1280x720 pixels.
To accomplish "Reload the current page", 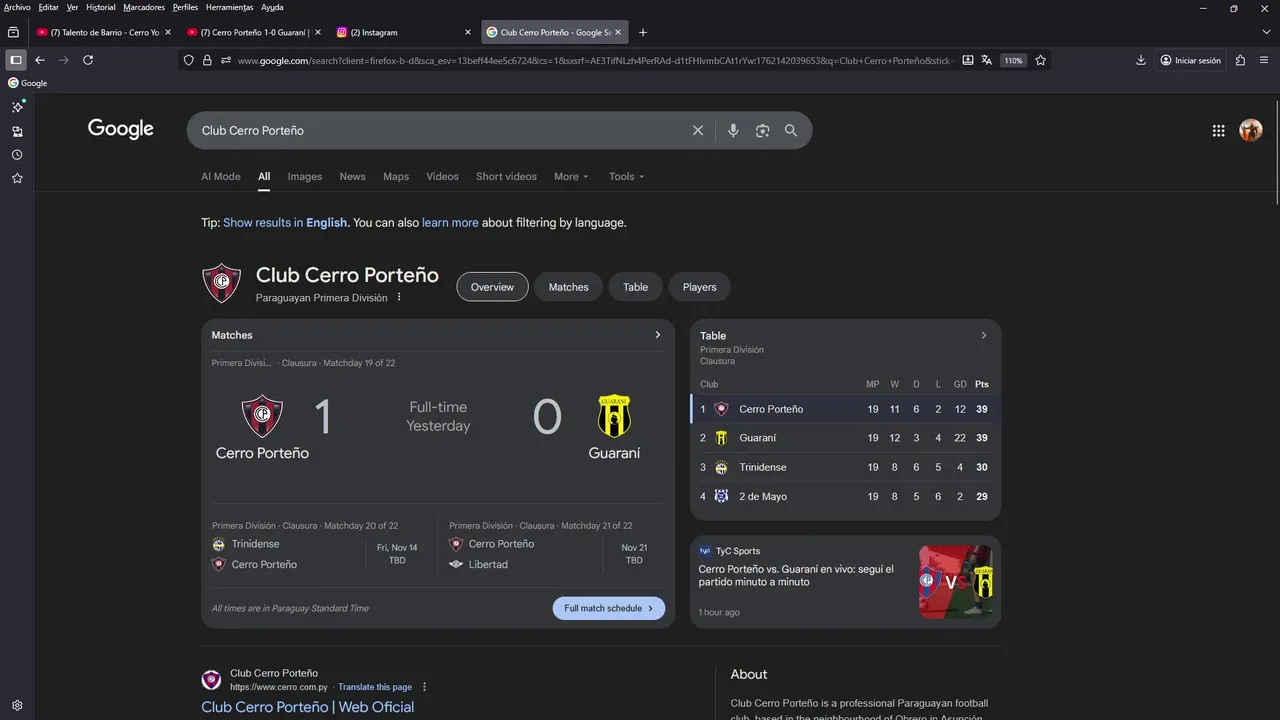I will [88, 60].
